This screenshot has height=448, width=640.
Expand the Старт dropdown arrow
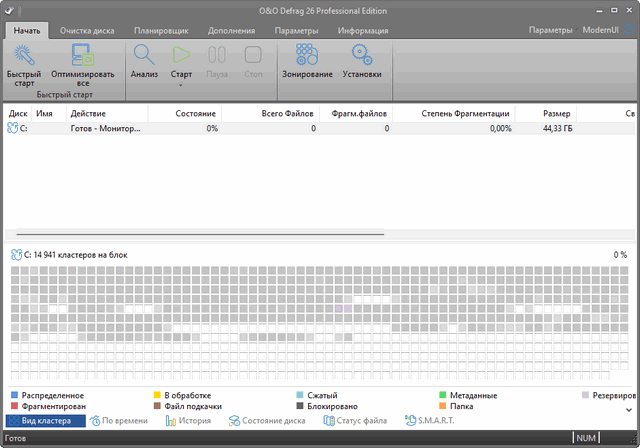pos(181,86)
